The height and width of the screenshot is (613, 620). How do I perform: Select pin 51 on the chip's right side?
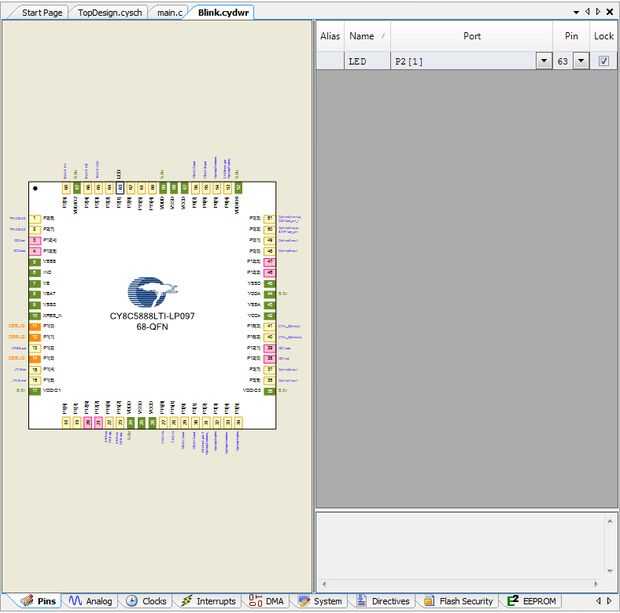coord(269,218)
